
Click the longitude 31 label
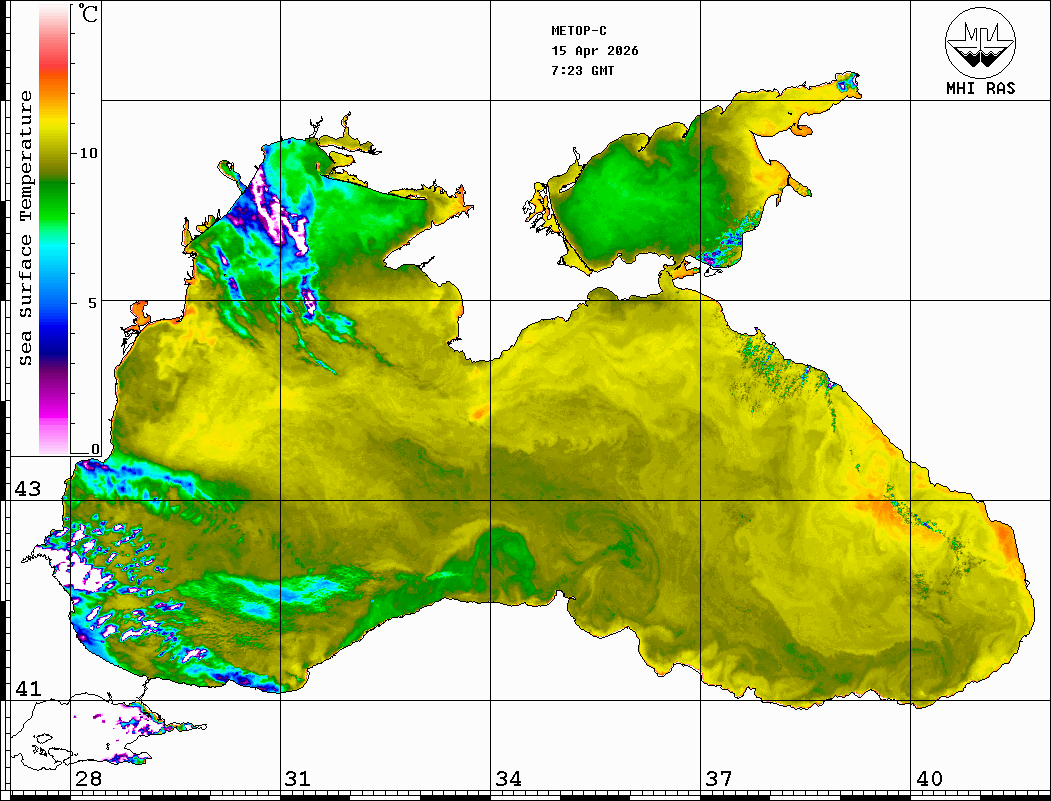[x=297, y=779]
